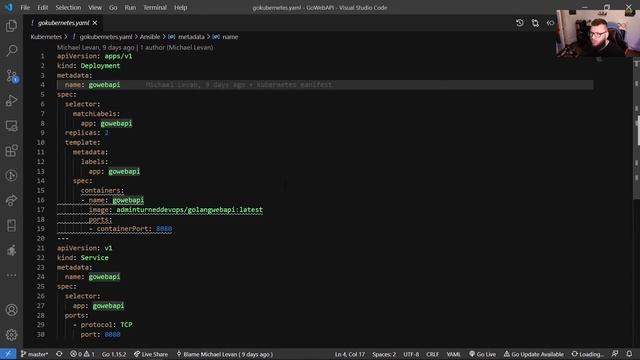
Task: Open the Manage gear icon
Action: tap(11, 335)
